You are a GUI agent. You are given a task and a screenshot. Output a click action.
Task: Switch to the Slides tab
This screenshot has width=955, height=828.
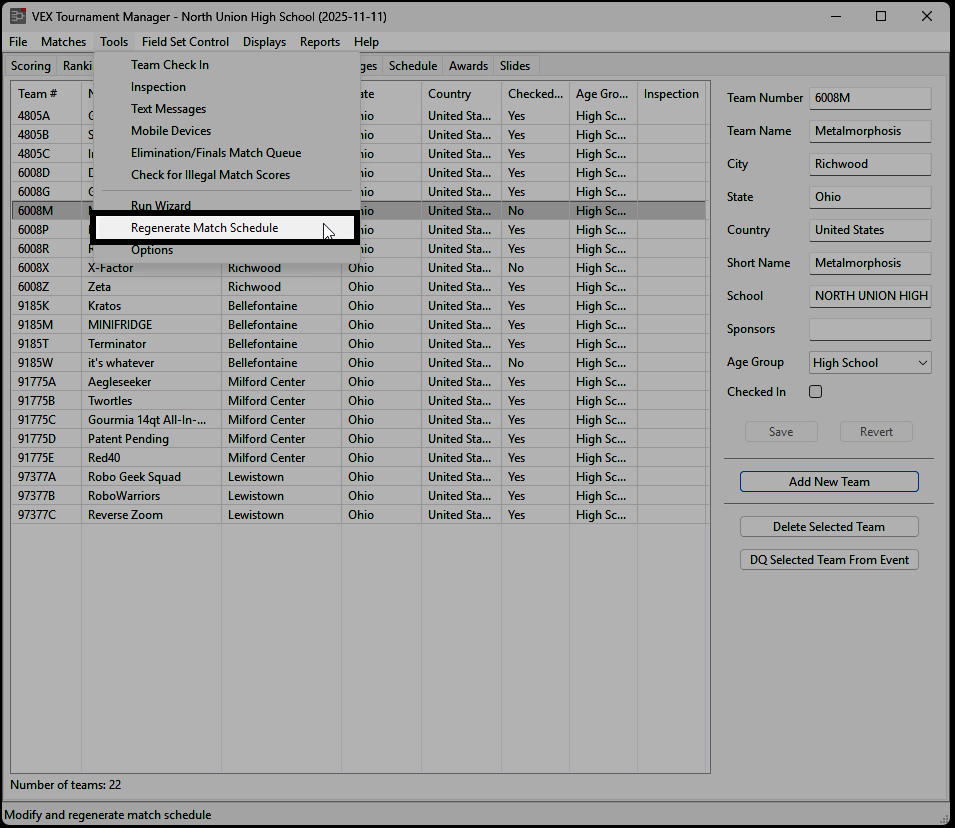[x=515, y=66]
